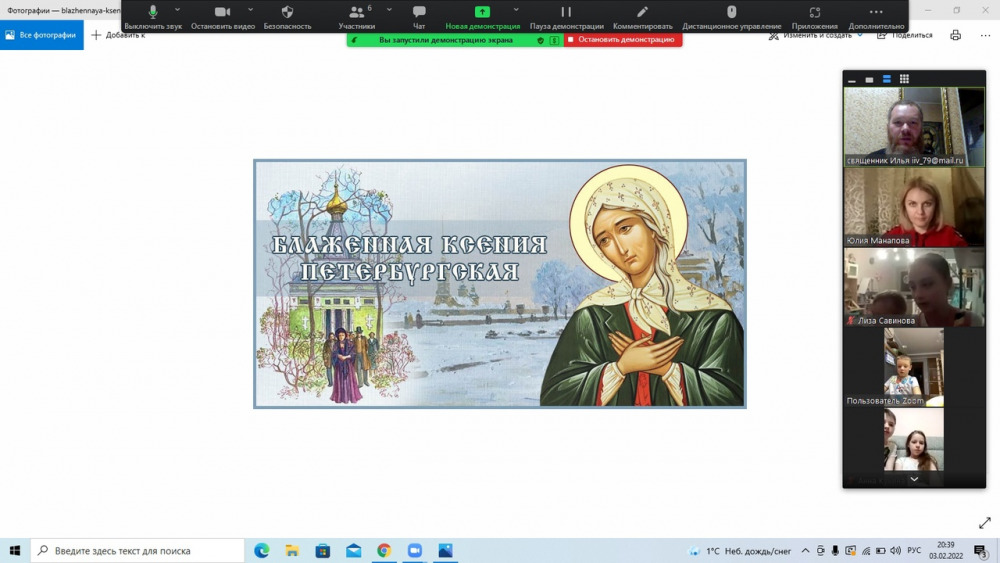Open the Чат chat panel
The width and height of the screenshot is (1000, 563).
419,17
